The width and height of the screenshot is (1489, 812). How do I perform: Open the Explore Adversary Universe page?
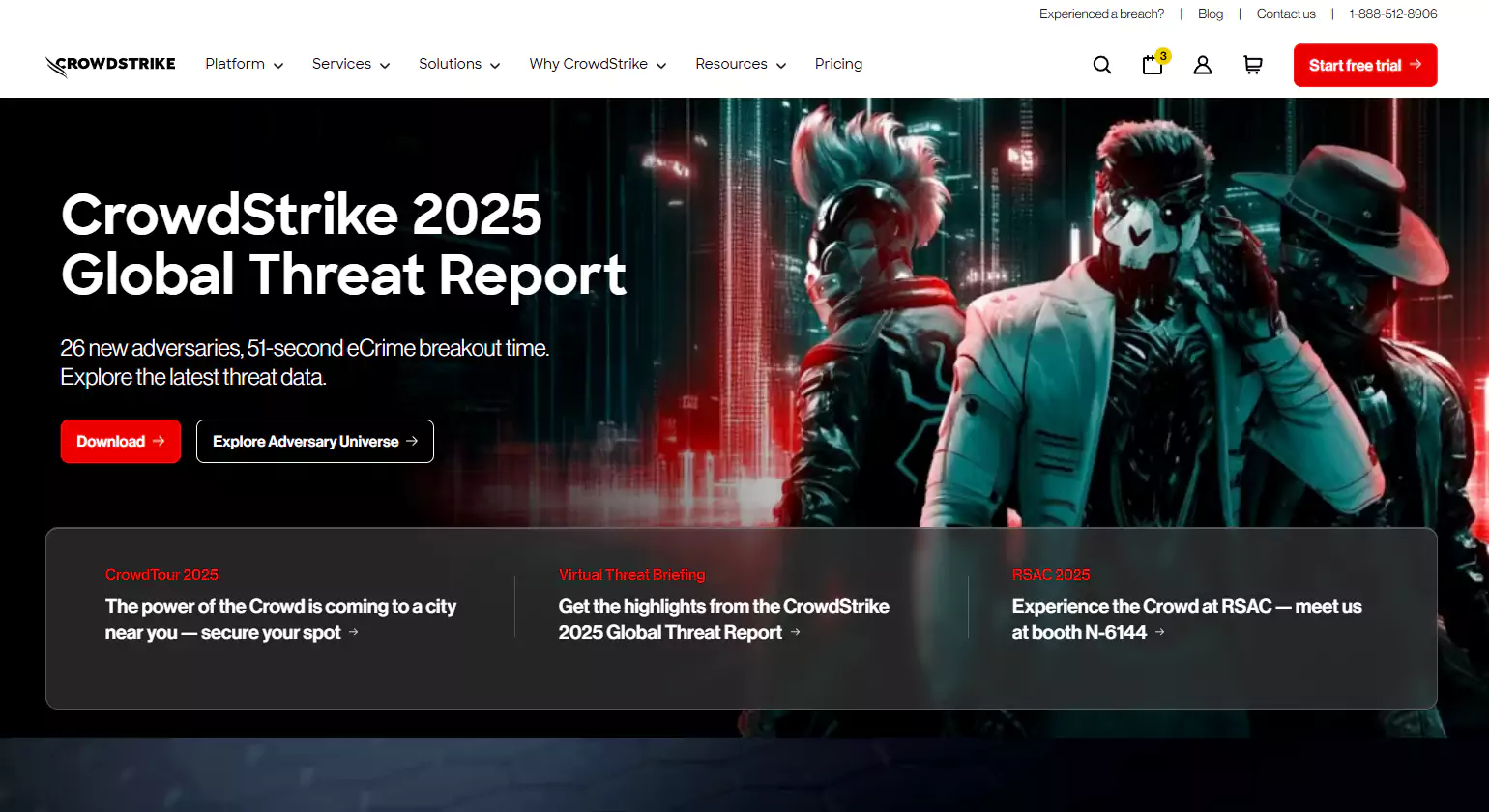314,441
